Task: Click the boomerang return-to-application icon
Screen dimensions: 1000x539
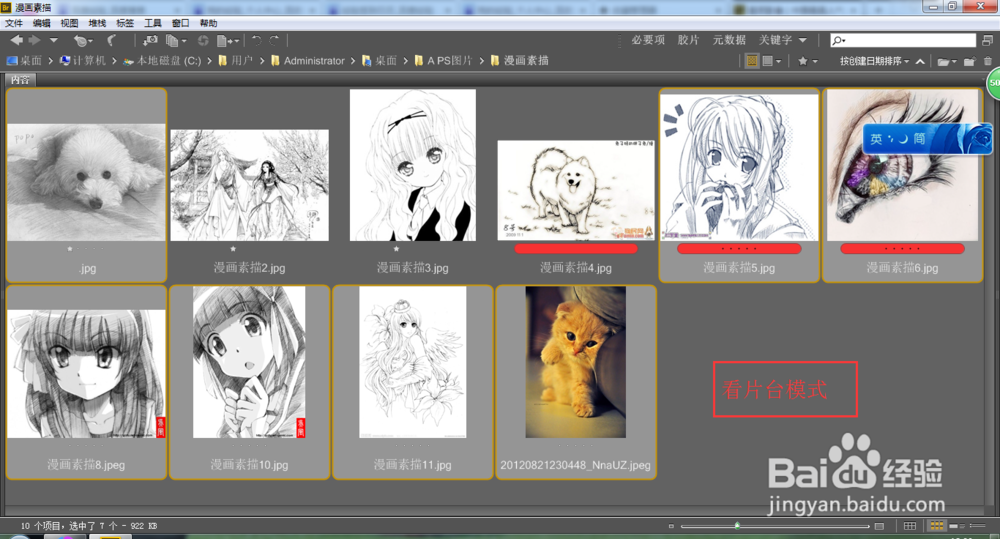Action: [112, 40]
